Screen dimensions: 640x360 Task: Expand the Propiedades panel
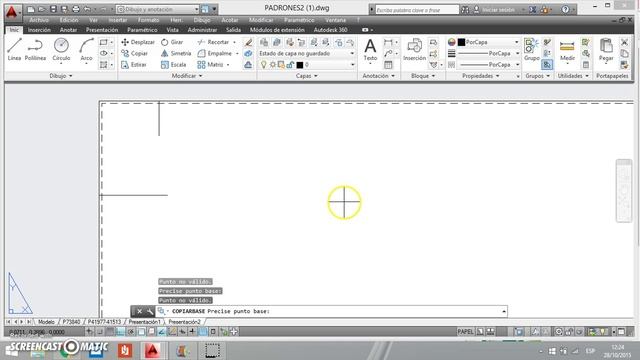[x=481, y=76]
